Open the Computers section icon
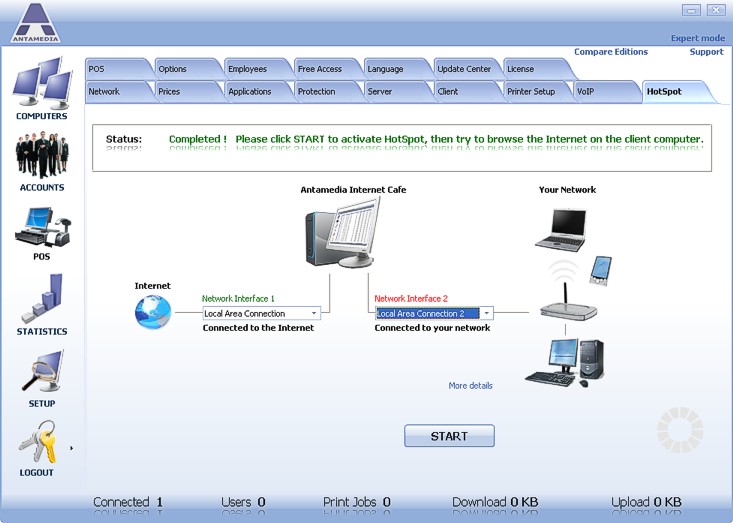733x523 pixels. point(42,82)
